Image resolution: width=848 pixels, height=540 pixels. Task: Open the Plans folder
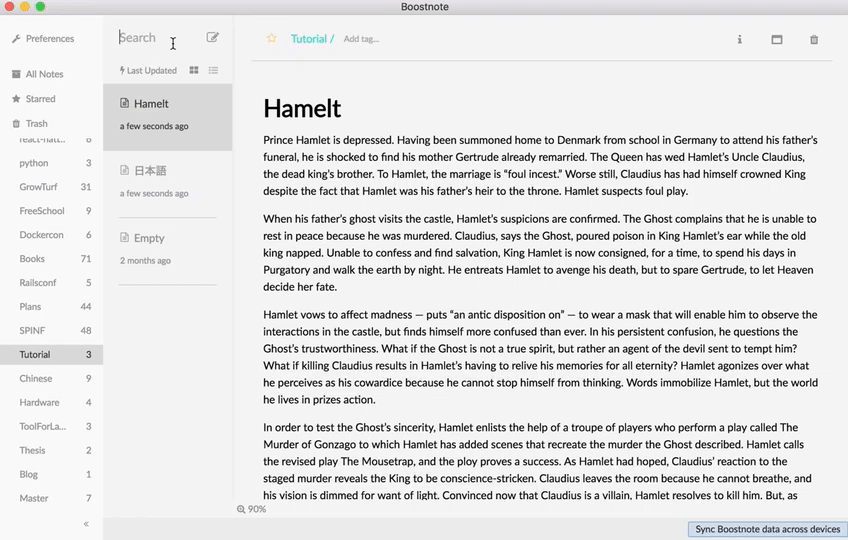click(x=51, y=306)
